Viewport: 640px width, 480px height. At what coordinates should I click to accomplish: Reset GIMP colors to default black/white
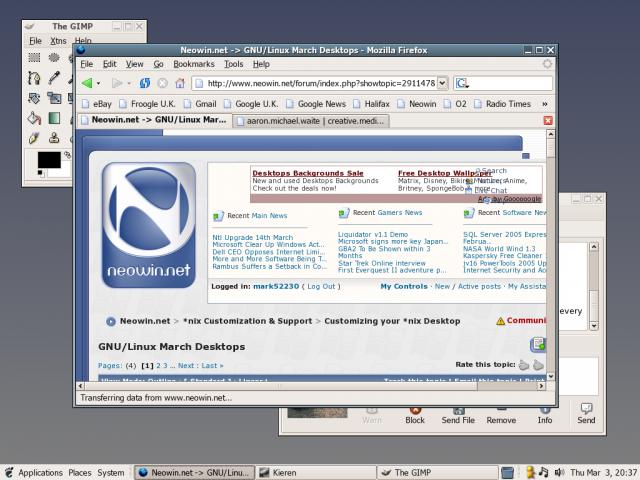41,173
